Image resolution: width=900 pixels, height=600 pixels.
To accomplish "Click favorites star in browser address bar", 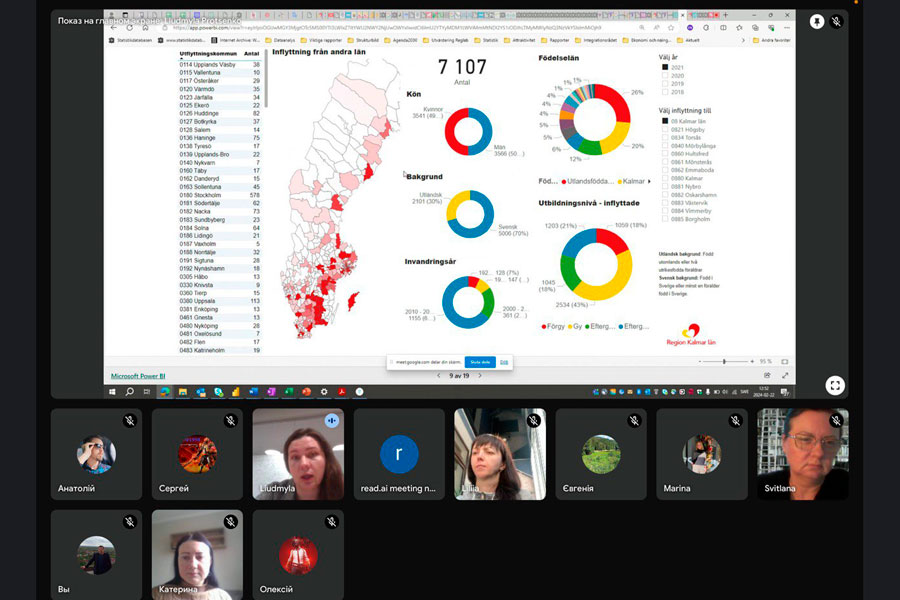I will click(671, 28).
